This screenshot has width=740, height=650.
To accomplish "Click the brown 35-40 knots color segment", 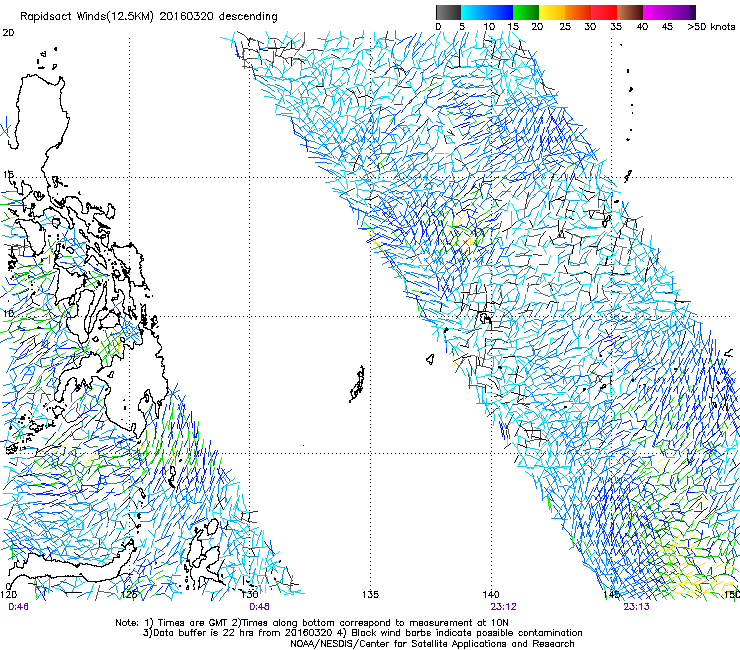I will coord(630,12).
